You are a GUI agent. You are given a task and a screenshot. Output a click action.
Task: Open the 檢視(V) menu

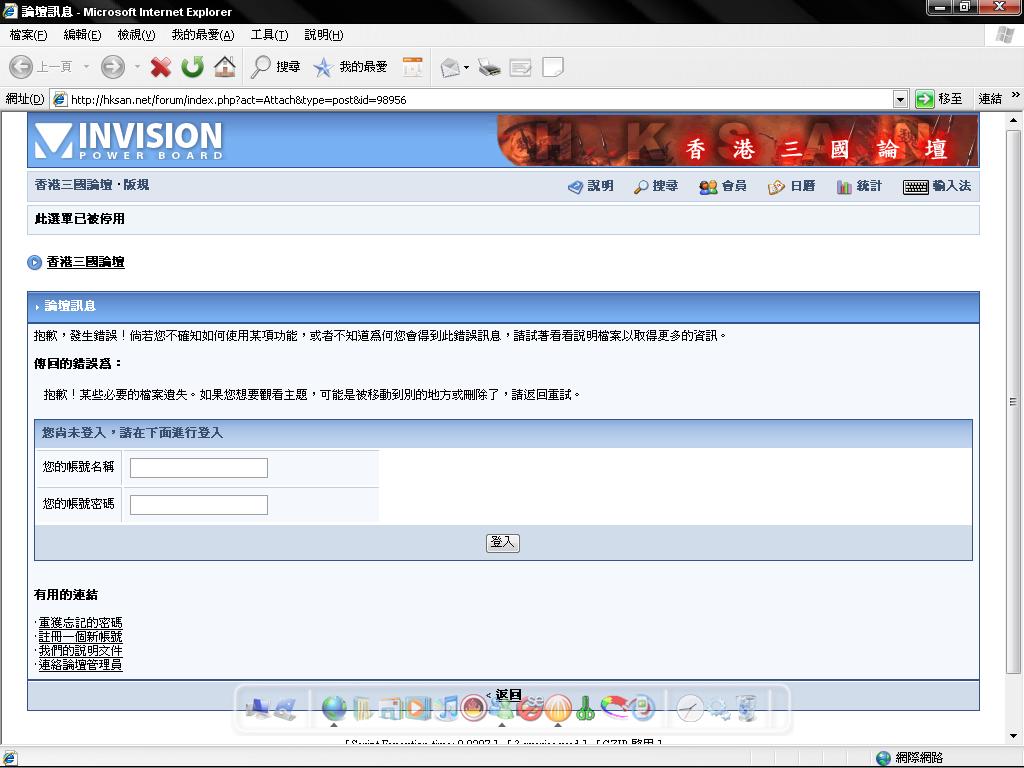point(136,35)
